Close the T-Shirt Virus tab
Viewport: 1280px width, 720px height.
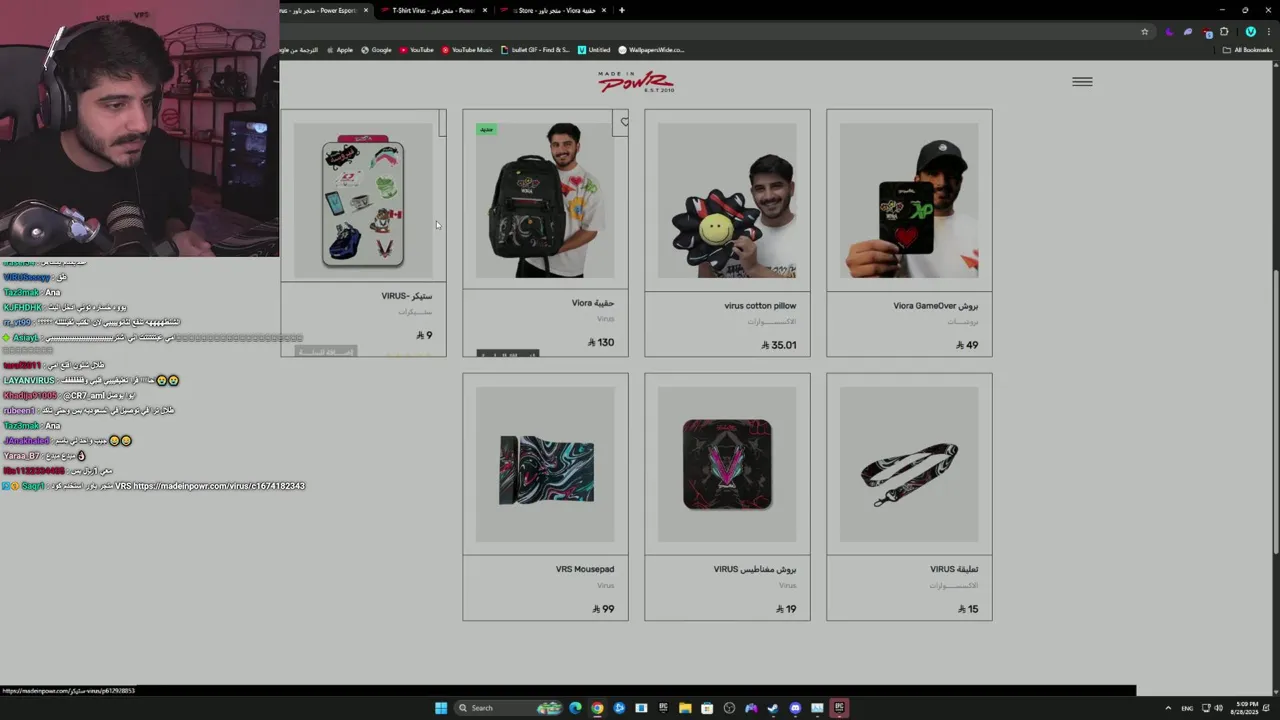pos(485,10)
